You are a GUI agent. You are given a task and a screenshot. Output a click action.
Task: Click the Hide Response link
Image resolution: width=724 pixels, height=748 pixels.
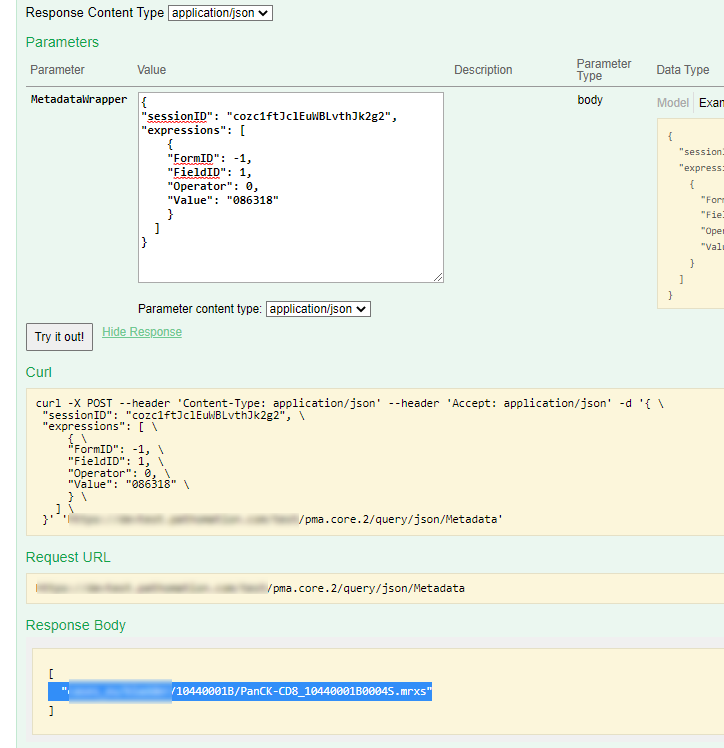click(x=142, y=332)
